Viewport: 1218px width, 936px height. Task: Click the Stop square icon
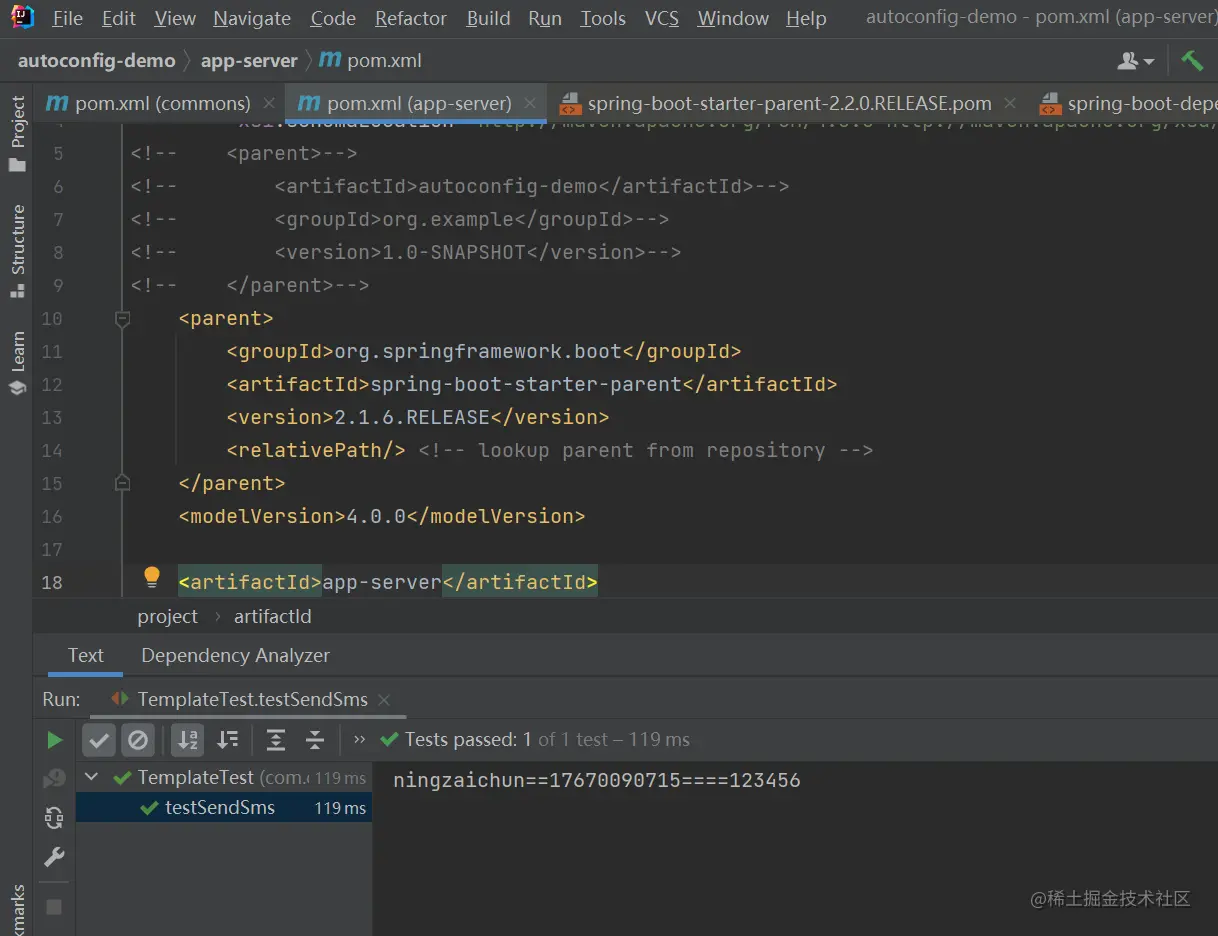54,907
